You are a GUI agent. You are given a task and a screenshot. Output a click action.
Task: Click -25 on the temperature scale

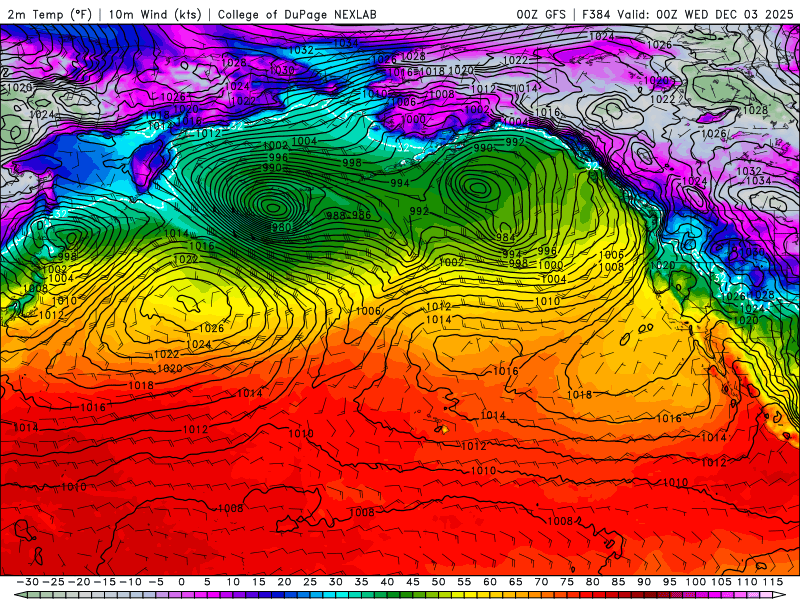[x=53, y=582]
